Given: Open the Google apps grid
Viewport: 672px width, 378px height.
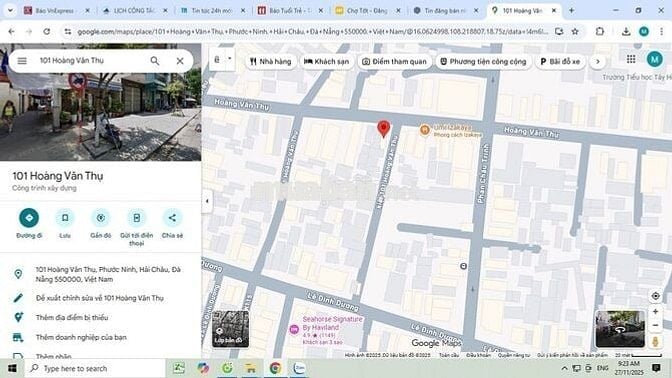Looking at the screenshot, I should click(x=631, y=59).
